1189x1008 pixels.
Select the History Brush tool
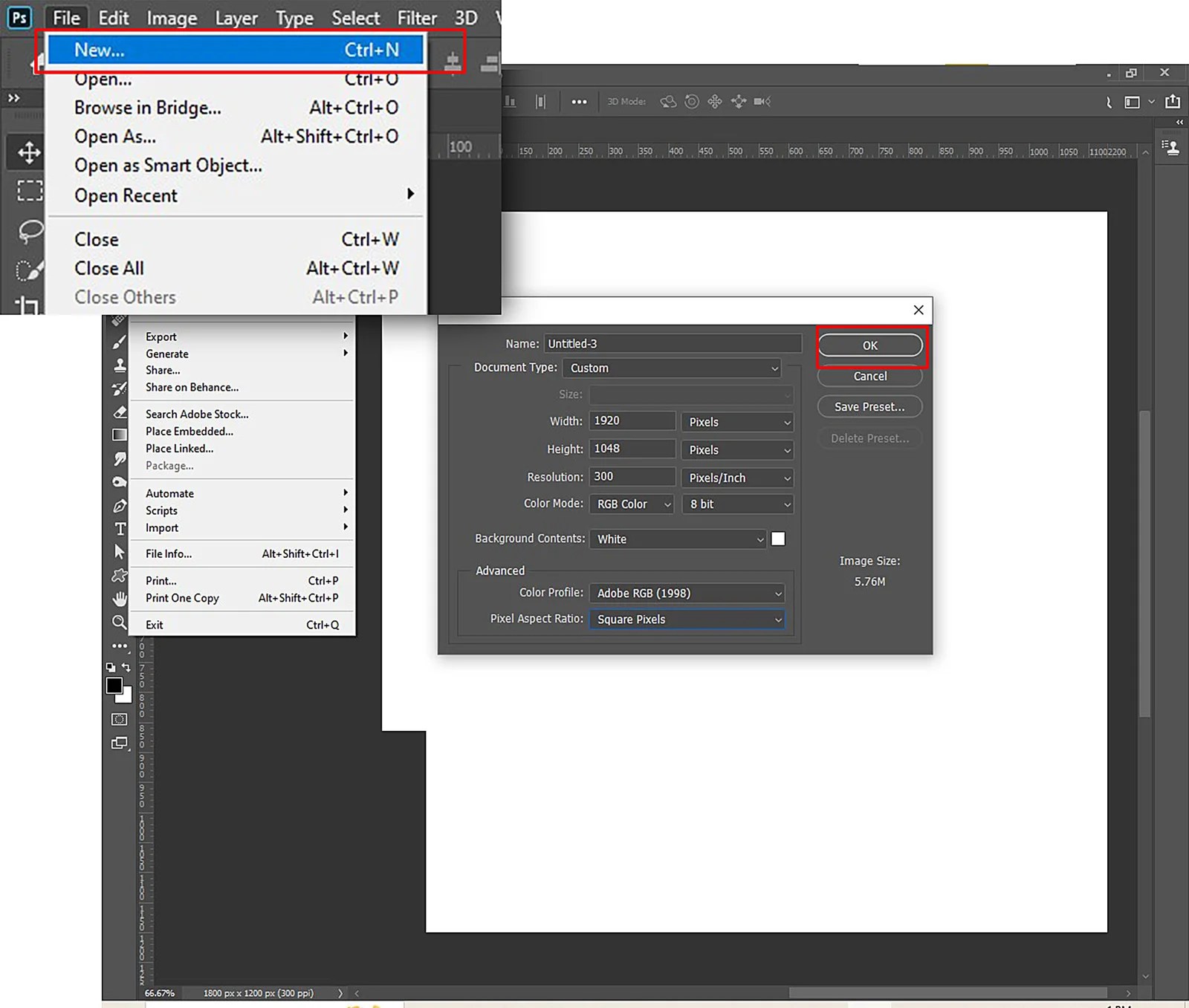(119, 388)
